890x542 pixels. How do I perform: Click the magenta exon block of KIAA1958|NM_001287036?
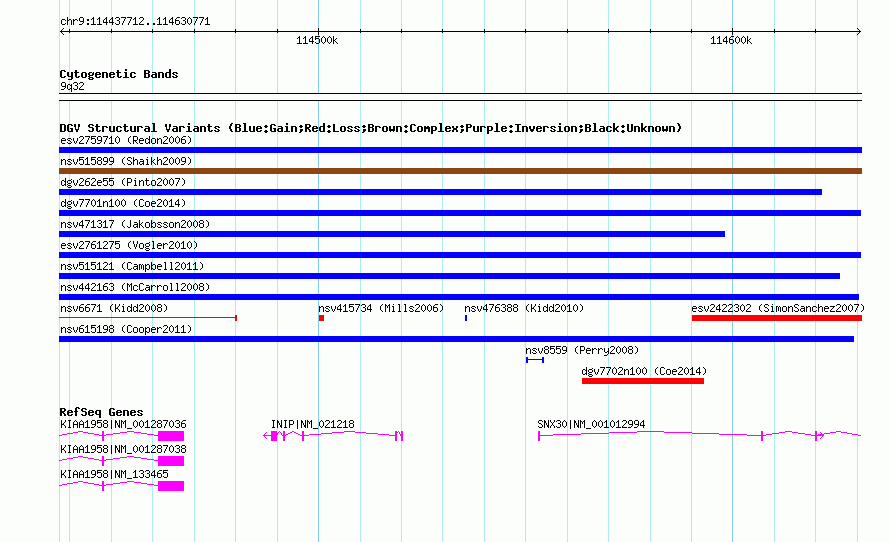click(171, 436)
